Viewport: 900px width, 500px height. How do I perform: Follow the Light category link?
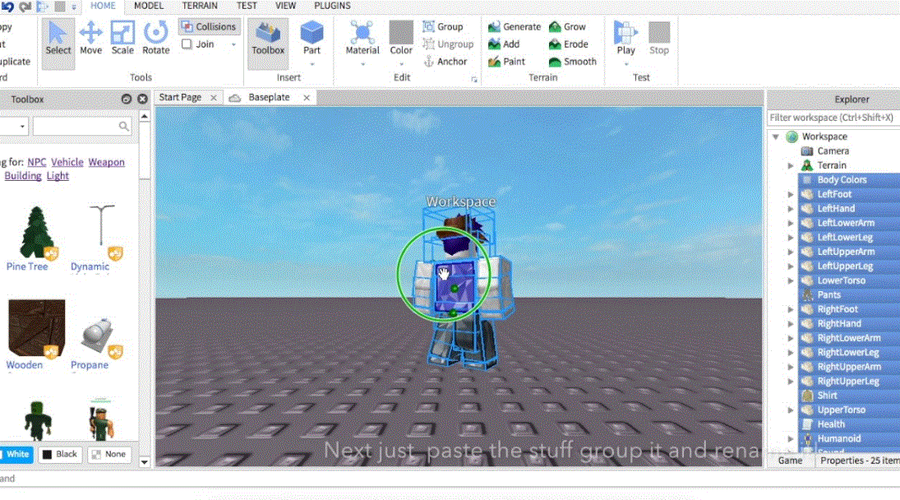pyautogui.click(x=57, y=176)
